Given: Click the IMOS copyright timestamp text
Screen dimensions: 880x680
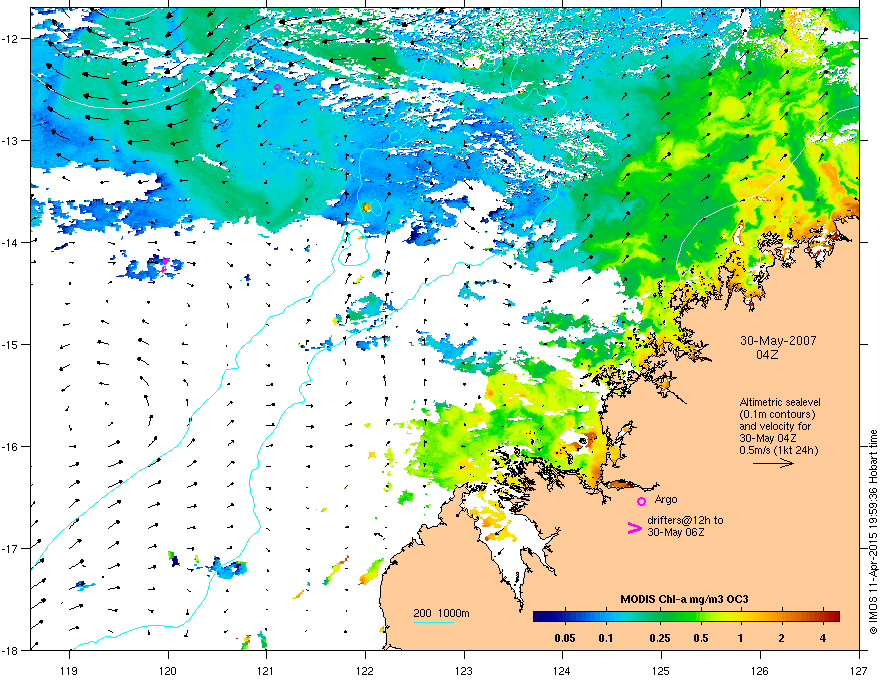Looking at the screenshot, I should pyautogui.click(x=873, y=532).
